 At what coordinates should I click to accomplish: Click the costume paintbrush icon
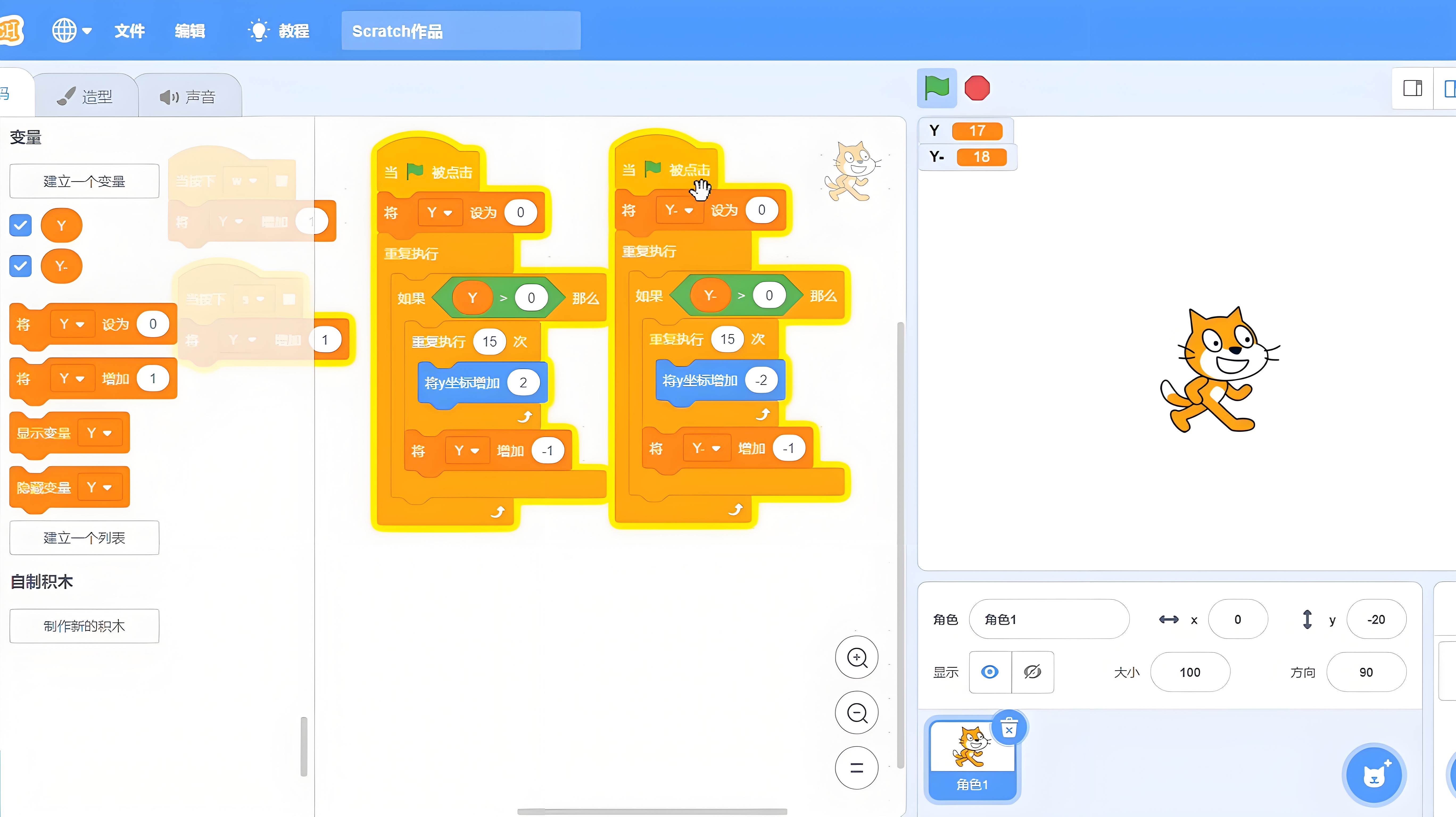point(66,97)
